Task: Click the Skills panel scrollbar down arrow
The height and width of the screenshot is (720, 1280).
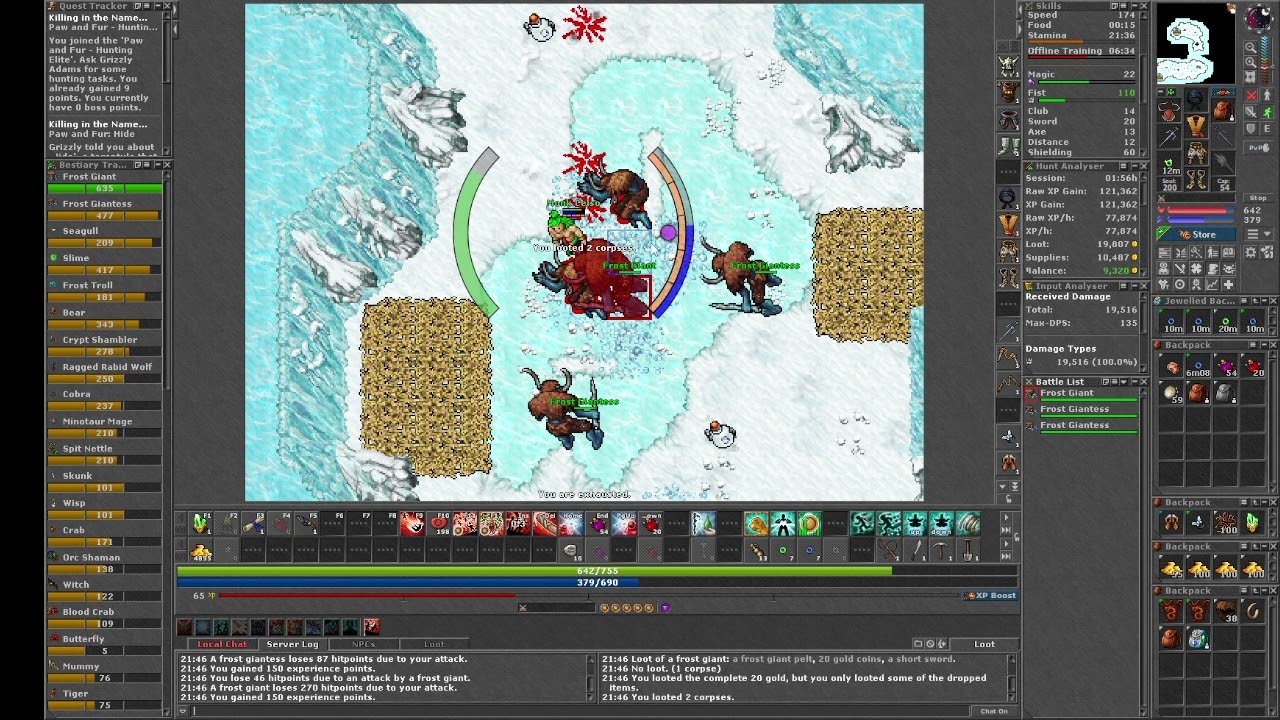Action: (x=1144, y=152)
